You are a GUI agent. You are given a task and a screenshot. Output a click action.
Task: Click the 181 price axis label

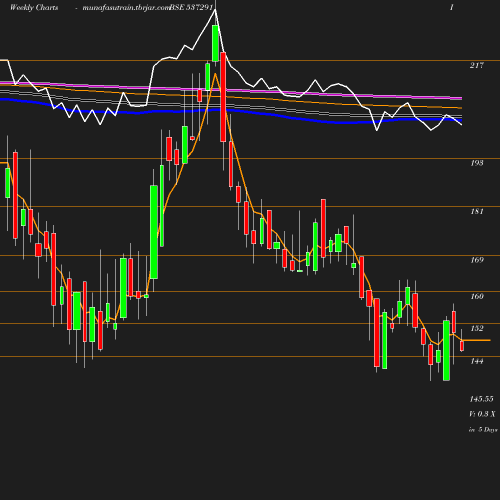(477, 211)
